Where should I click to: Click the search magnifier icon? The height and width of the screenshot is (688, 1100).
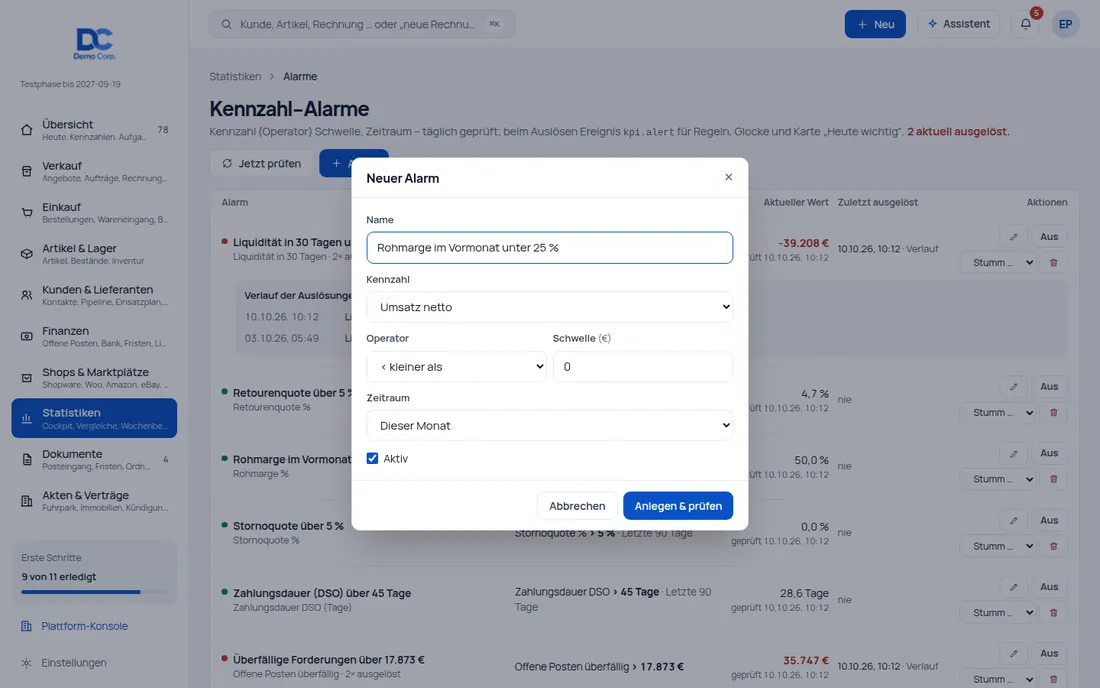coord(227,25)
